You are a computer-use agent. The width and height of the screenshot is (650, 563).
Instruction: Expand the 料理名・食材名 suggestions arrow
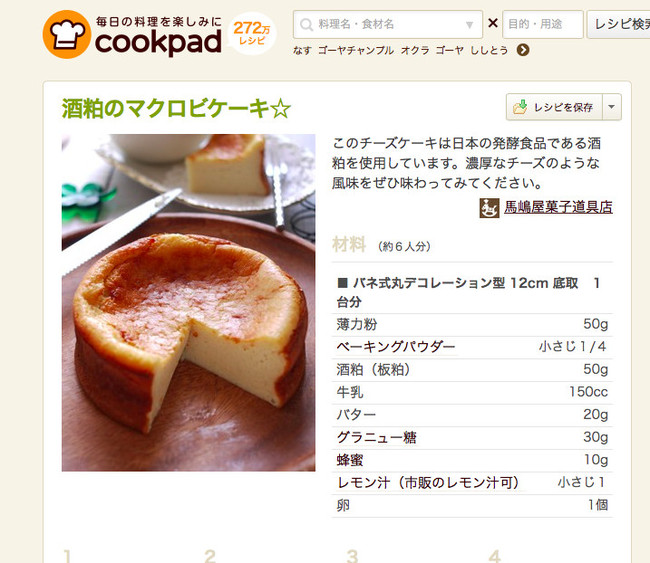pos(469,25)
